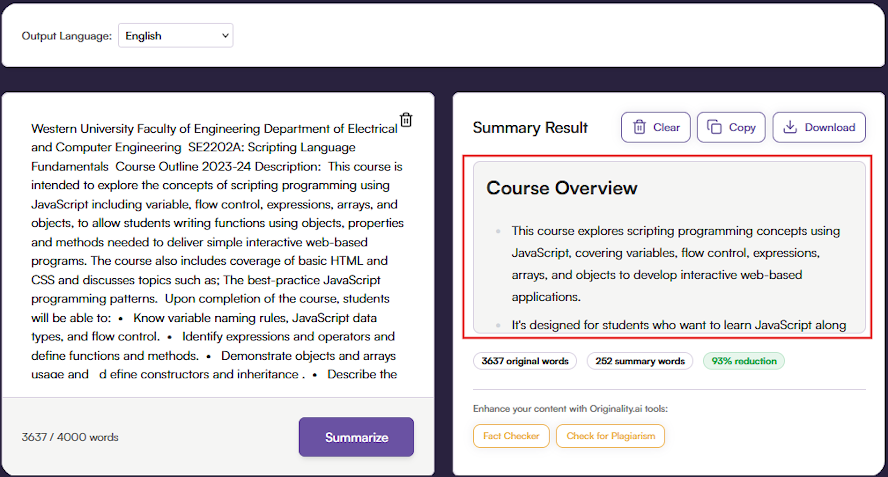
Task: Open the Fact Checker tool
Action: coord(511,436)
